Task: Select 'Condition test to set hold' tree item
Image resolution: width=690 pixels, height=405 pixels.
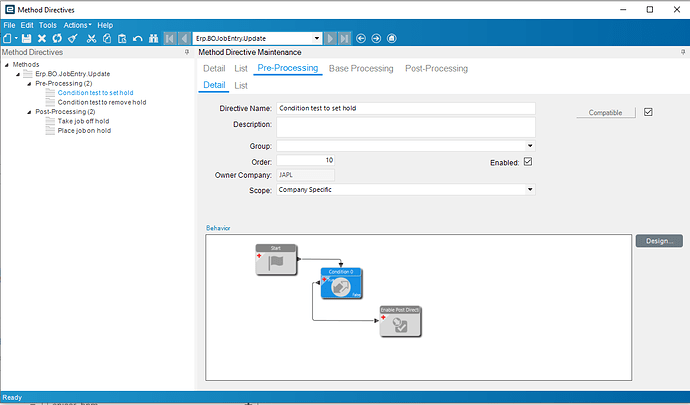Action: pos(95,93)
